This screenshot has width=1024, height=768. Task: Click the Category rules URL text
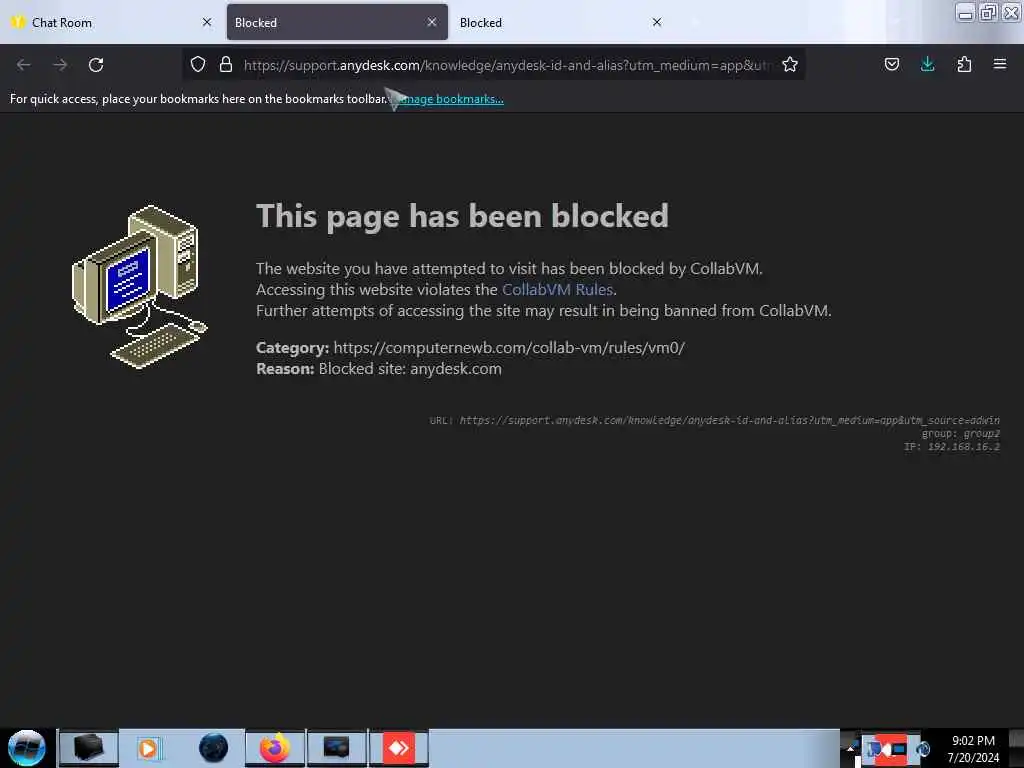[x=509, y=347]
